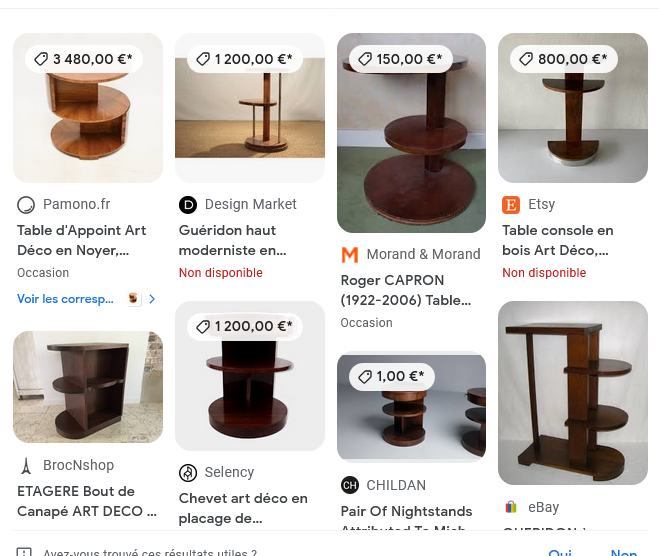Answer "Oui" to the feedback question
659x556 pixels.
pyautogui.click(x=559, y=553)
